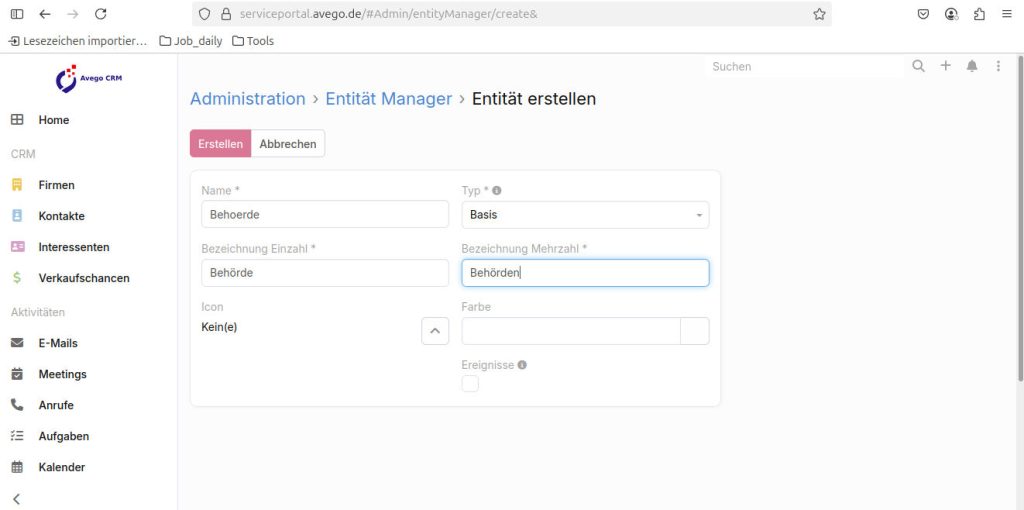Click the Farbe color swatch box
Viewport: 1024px width, 510px height.
(694, 331)
